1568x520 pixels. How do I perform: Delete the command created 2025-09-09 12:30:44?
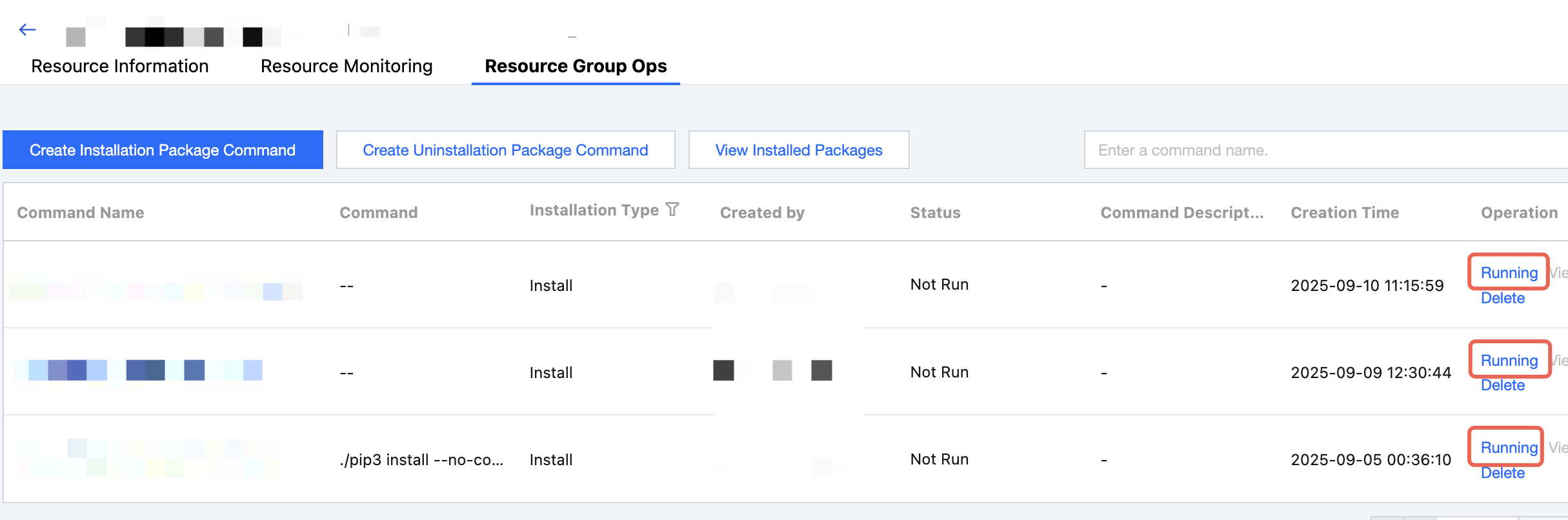click(x=1502, y=385)
